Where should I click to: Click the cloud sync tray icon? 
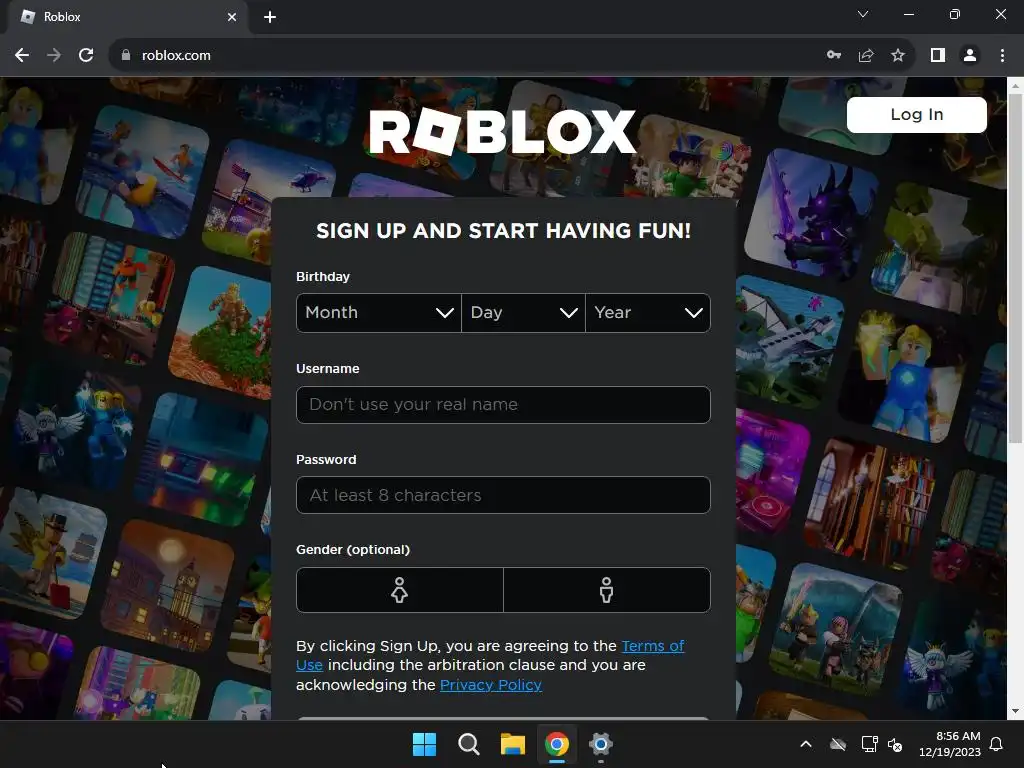(x=838, y=744)
